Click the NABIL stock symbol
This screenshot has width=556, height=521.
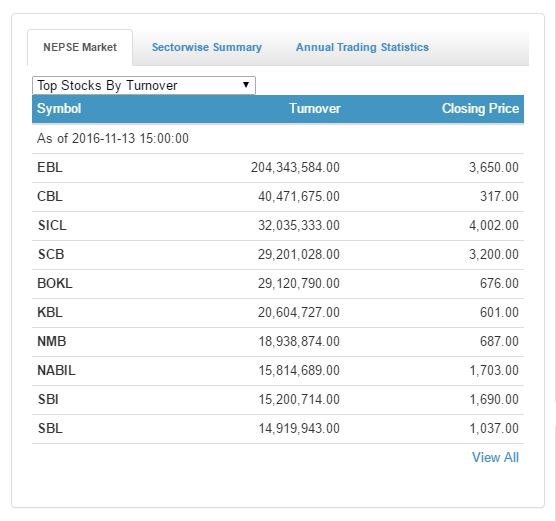pos(56,371)
